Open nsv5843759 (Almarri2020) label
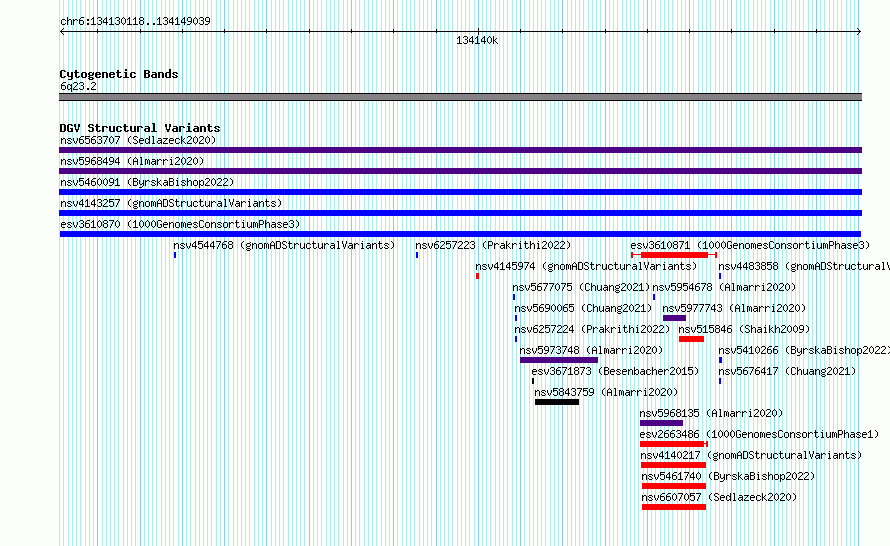This screenshot has width=890, height=546. pyautogui.click(x=606, y=392)
